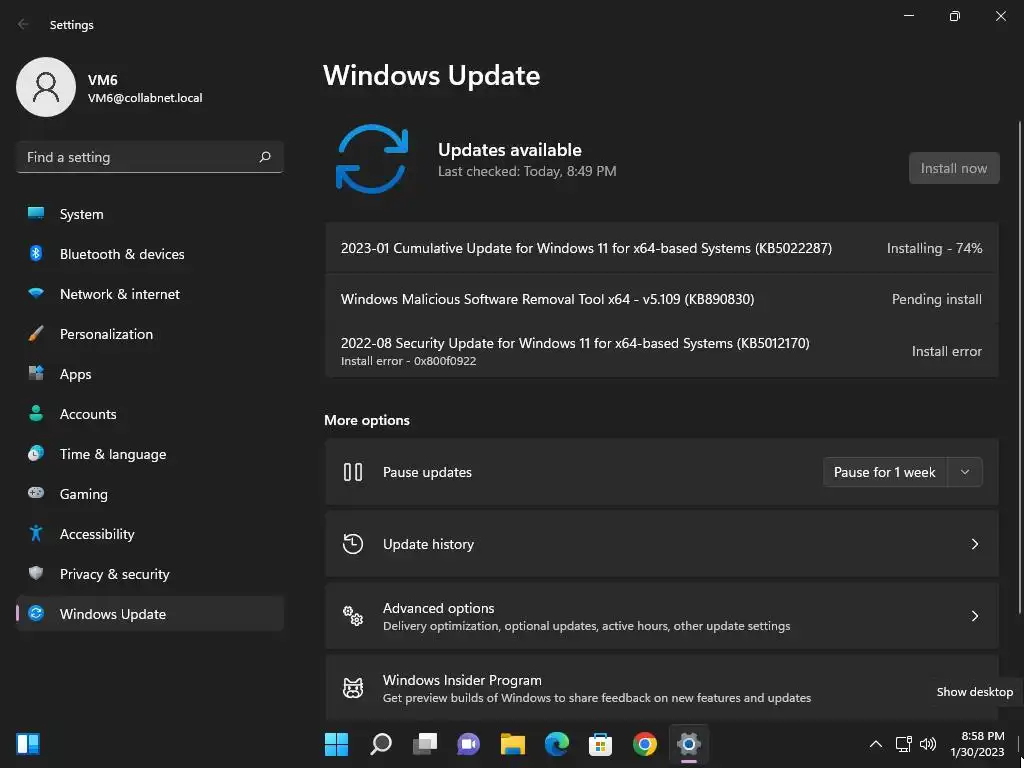Open the Pause for 1 week dropdown arrow
Viewport: 1024px width, 768px height.
[x=965, y=472]
